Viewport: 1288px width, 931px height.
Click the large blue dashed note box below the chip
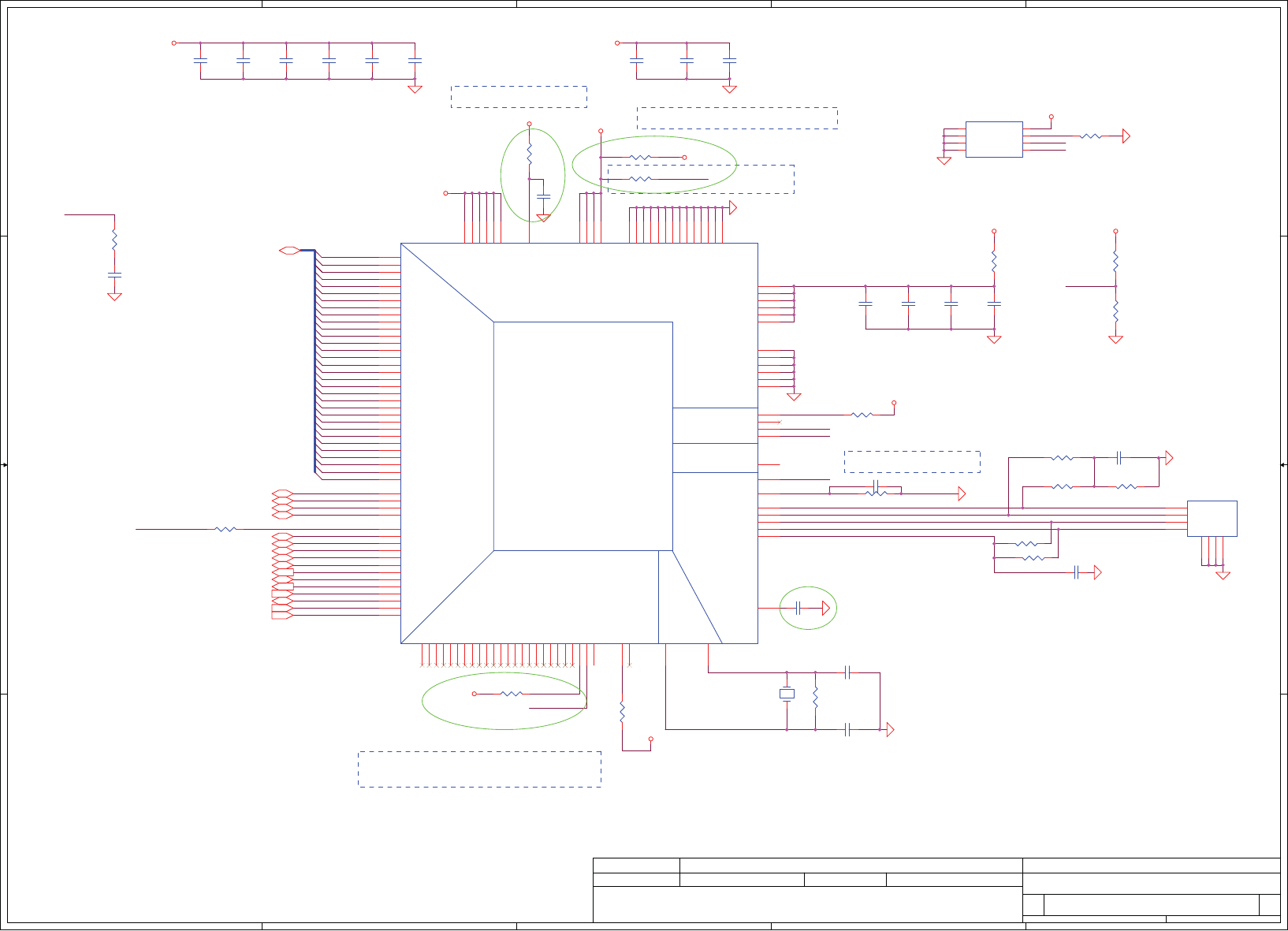[479, 769]
